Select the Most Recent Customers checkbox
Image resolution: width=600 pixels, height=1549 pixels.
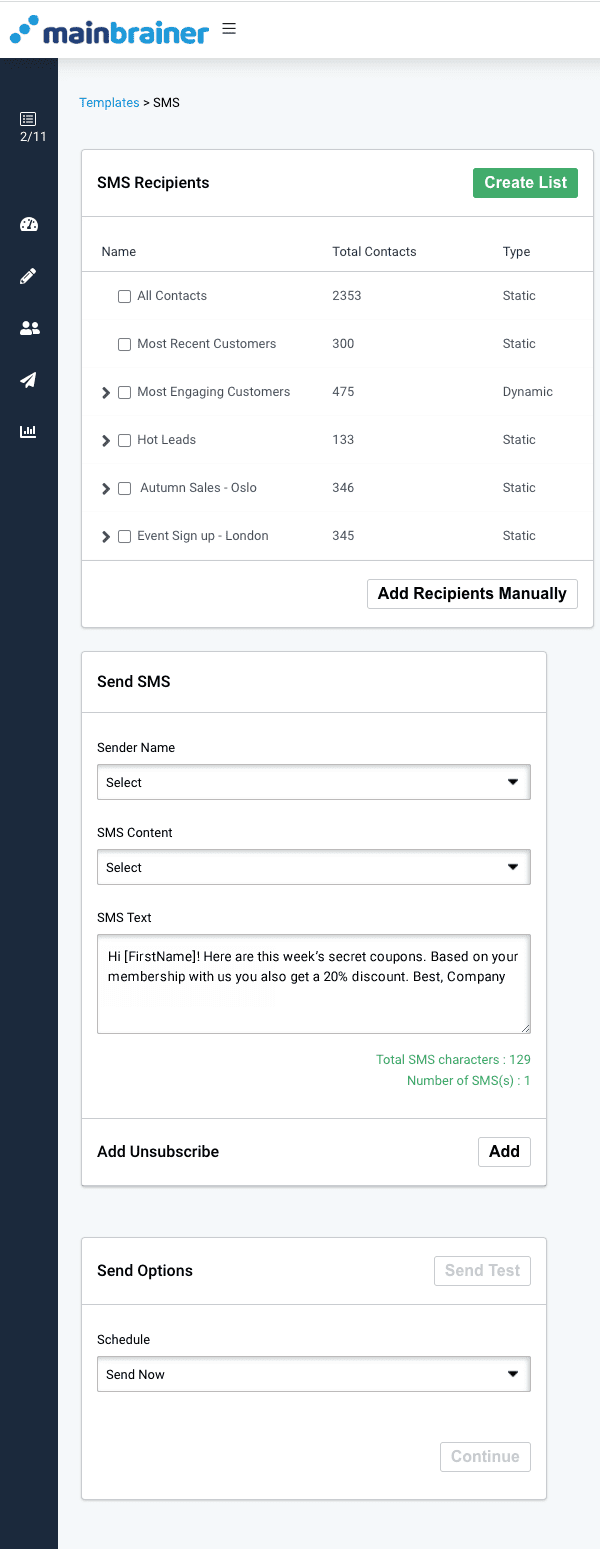pos(124,344)
